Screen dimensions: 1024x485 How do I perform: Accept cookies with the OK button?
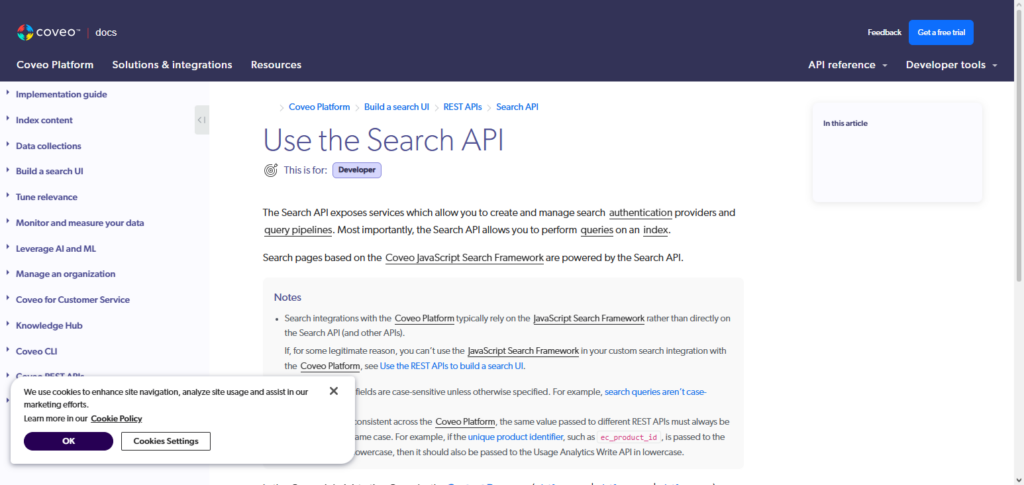69,441
